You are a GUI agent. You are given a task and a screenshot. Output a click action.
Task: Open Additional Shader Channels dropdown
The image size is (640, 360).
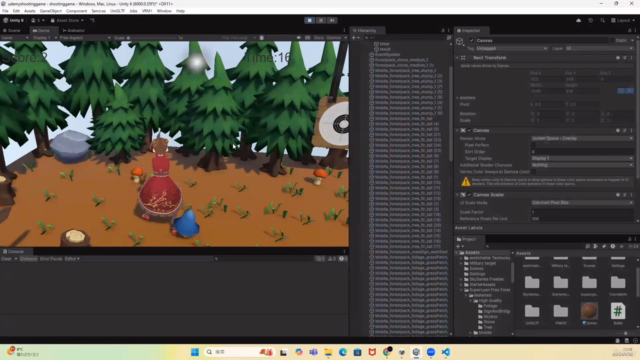pos(582,165)
